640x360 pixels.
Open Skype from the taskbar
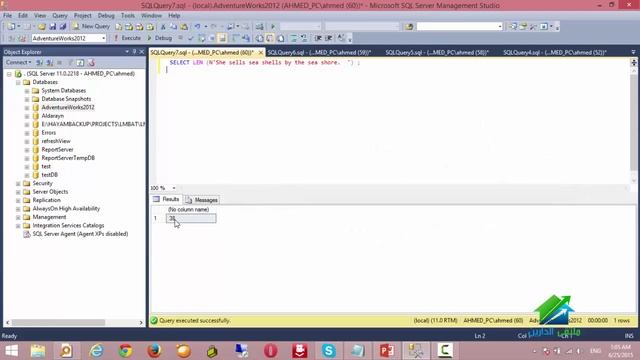[x=329, y=351]
